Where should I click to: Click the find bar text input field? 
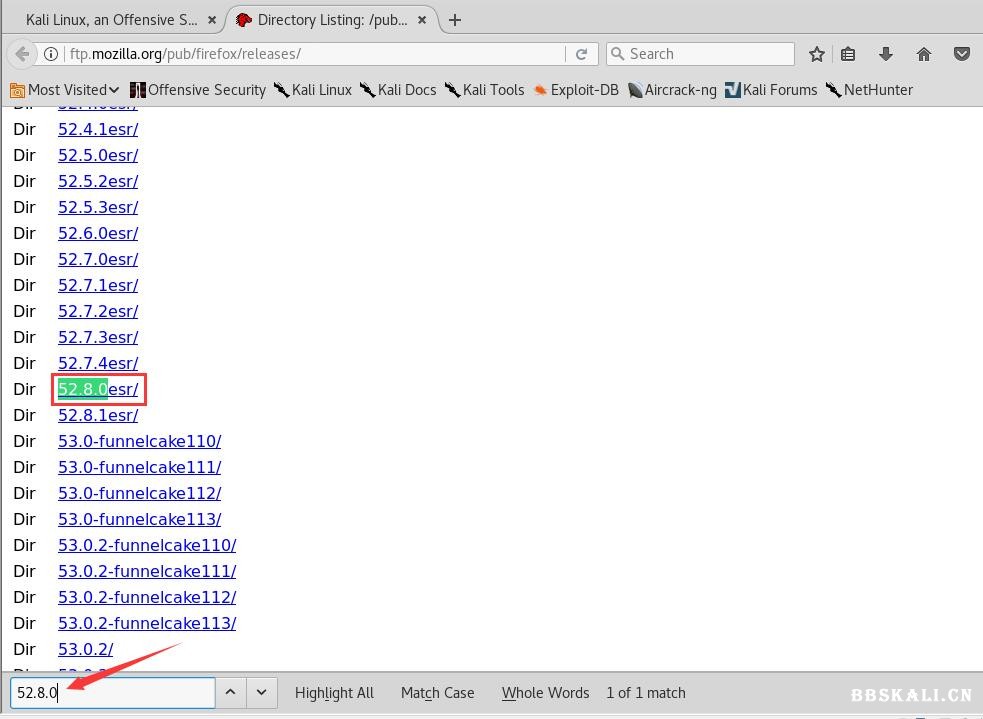(x=112, y=692)
